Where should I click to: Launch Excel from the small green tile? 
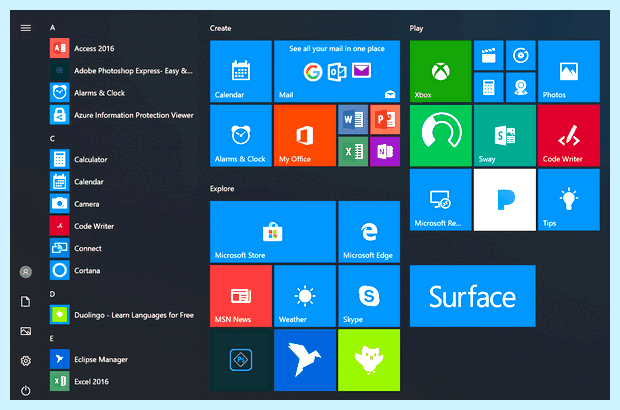click(x=353, y=152)
